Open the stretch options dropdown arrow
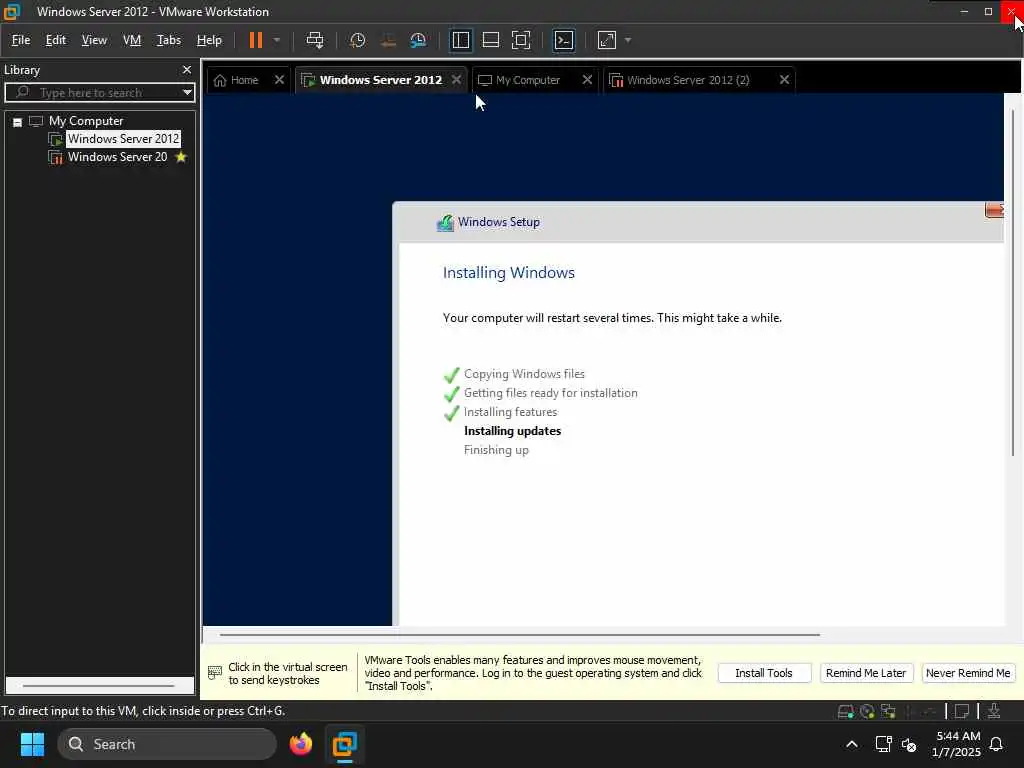This screenshot has width=1024, height=768. click(628, 40)
